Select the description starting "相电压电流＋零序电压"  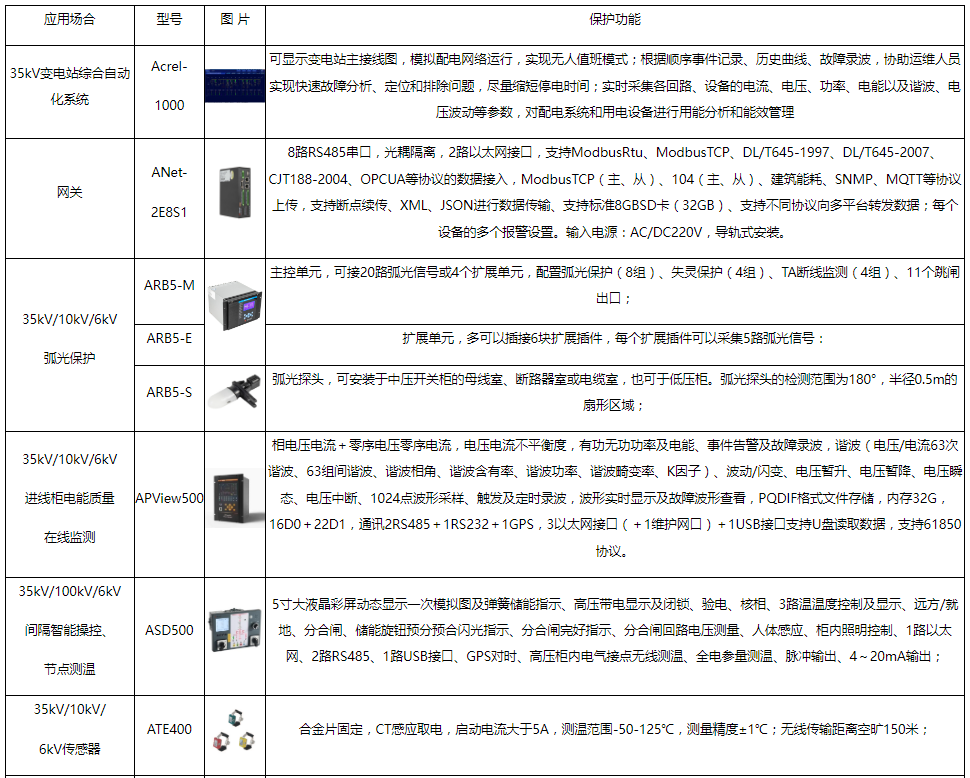tap(614, 498)
